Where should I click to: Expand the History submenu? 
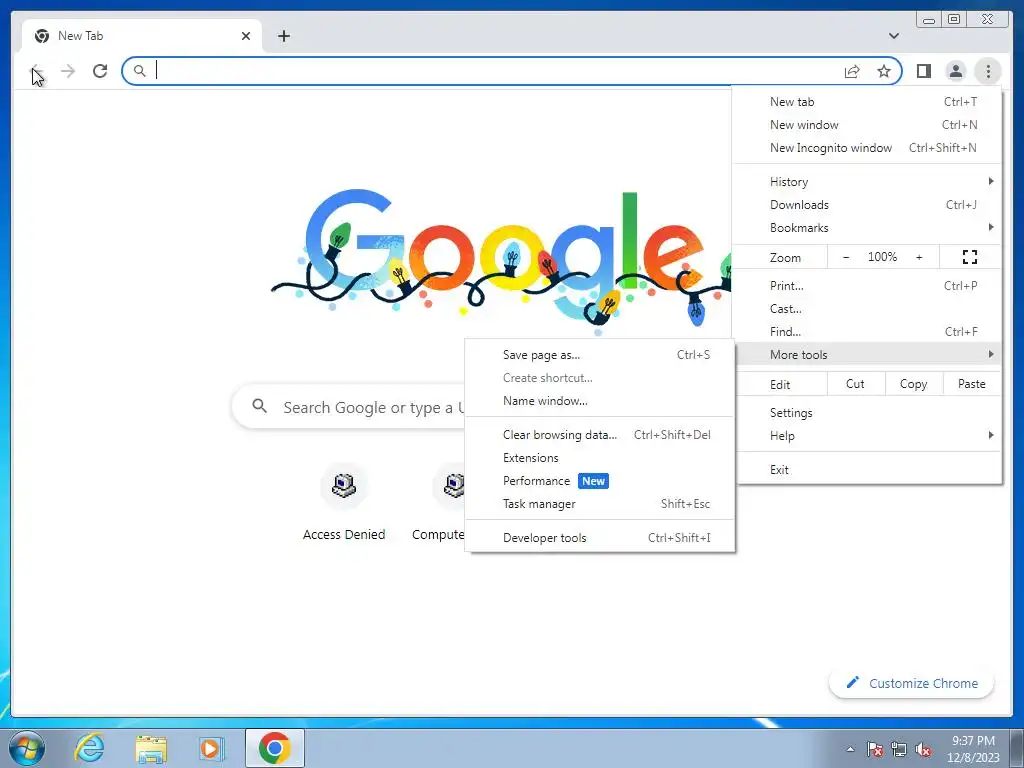coord(867,182)
